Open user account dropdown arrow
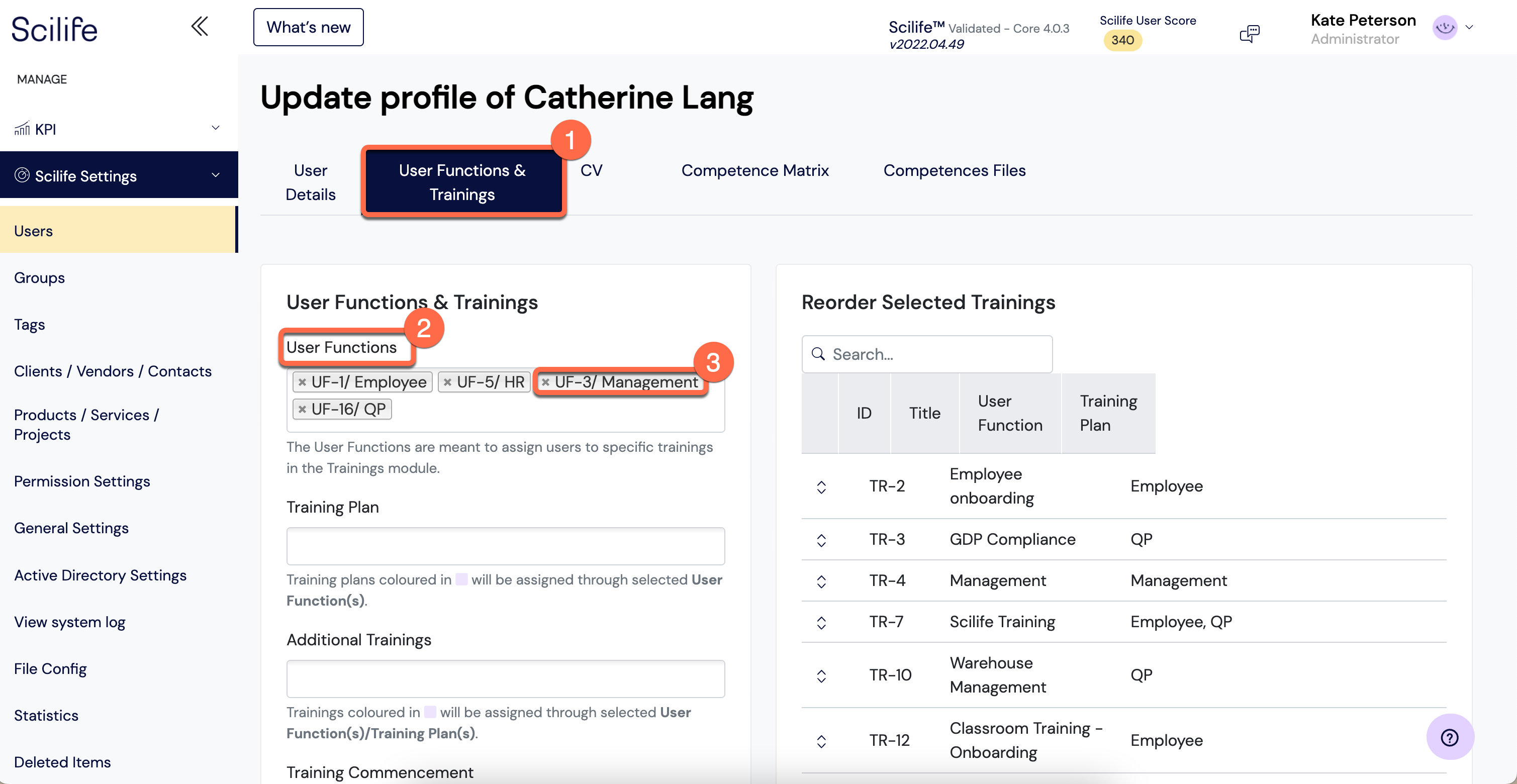This screenshot has height=784, width=1517. [1469, 27]
